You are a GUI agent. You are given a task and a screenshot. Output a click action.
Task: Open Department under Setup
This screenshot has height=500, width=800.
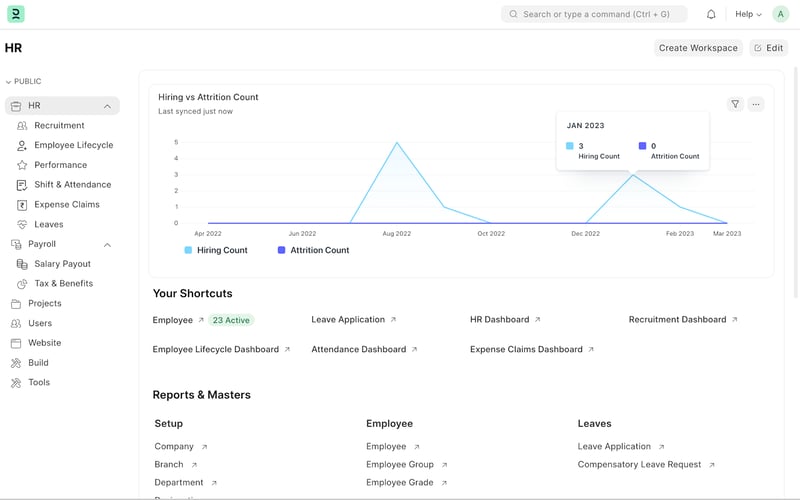(179, 483)
